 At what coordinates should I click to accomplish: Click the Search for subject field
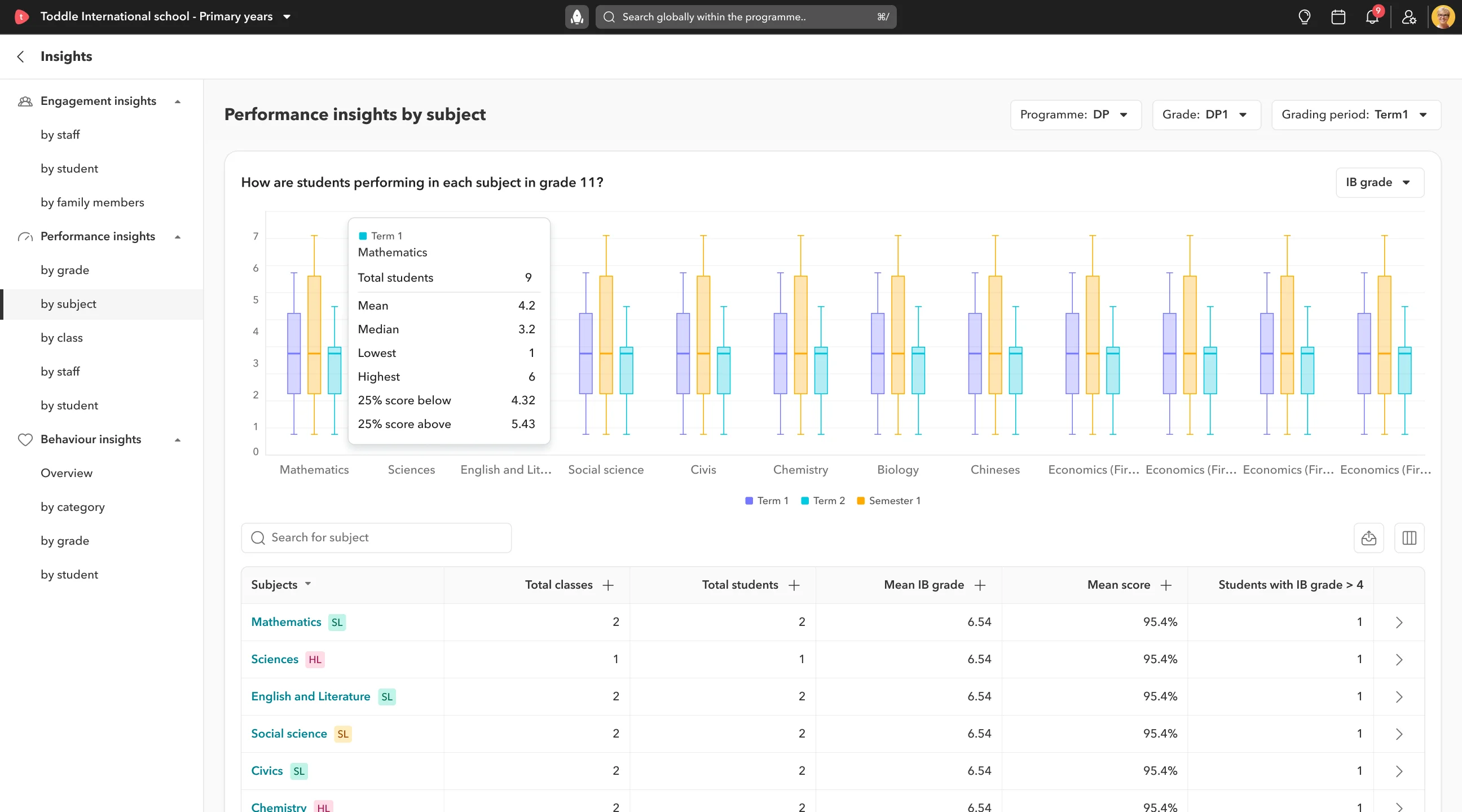point(376,537)
